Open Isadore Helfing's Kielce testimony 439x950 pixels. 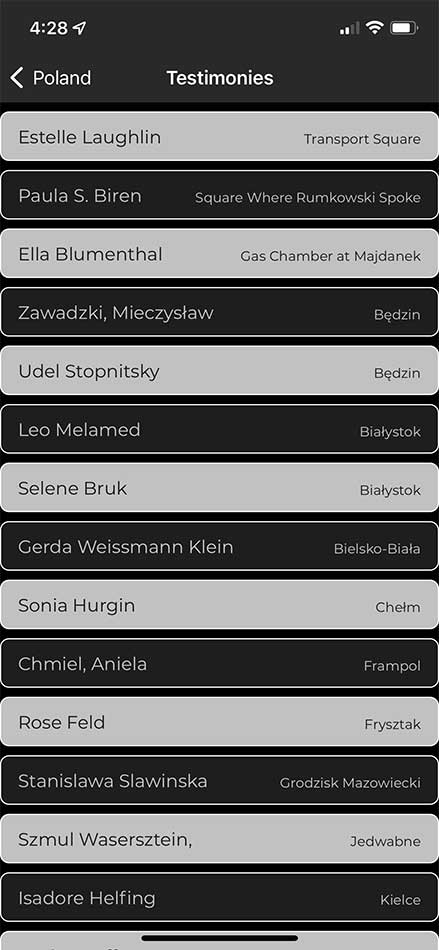pos(219,898)
